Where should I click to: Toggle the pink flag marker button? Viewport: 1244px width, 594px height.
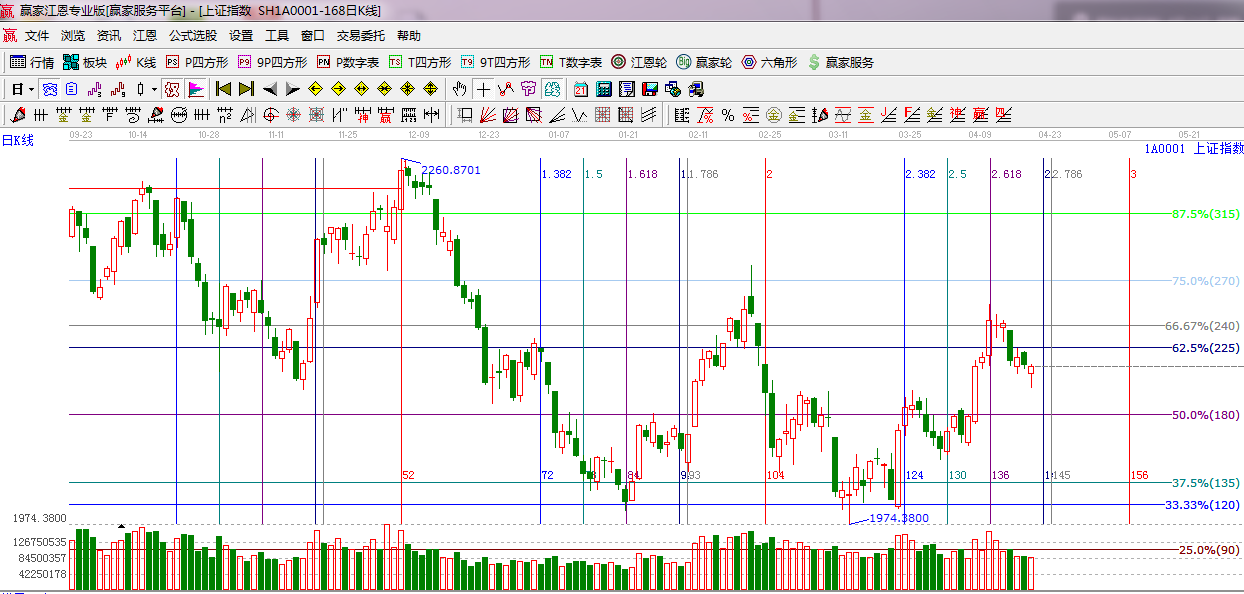click(x=195, y=89)
